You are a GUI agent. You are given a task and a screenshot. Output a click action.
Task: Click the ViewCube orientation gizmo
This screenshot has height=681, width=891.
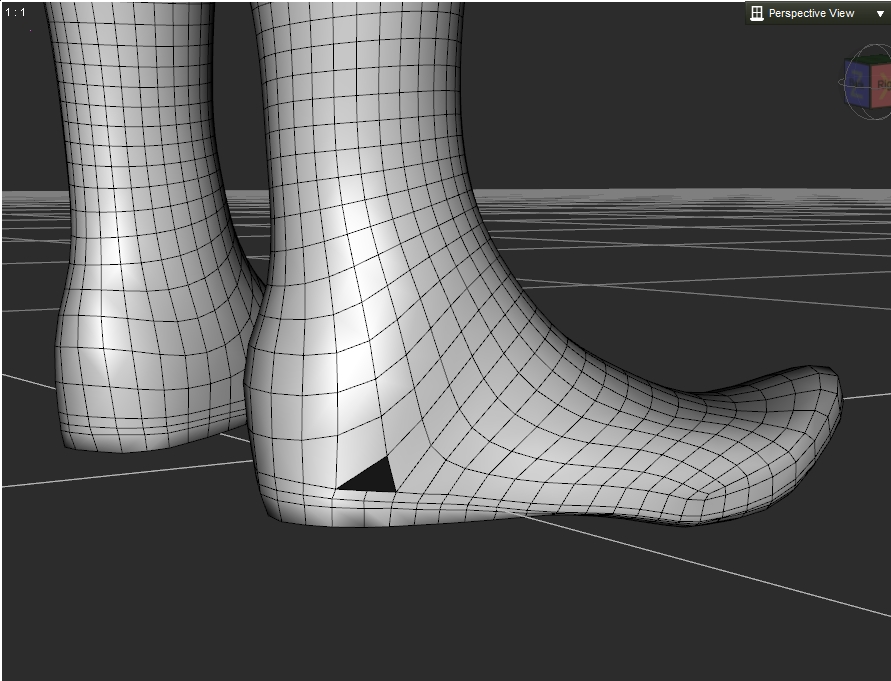867,83
